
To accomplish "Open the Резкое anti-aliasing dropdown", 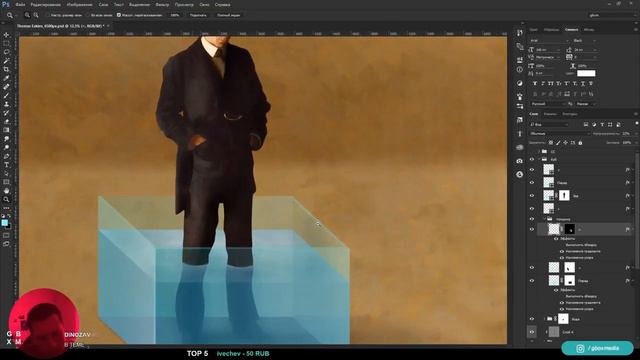I will click(586, 104).
